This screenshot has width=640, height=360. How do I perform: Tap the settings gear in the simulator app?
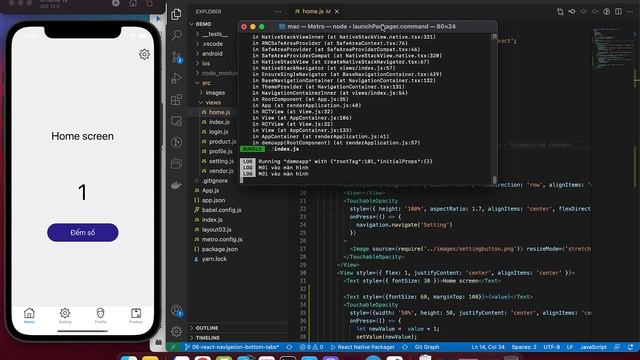[144, 54]
